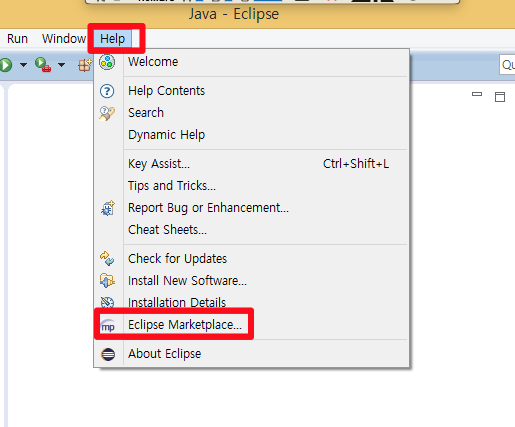Open Help Contents
Viewport: 515px width, 427px height.
[x=251, y=91]
